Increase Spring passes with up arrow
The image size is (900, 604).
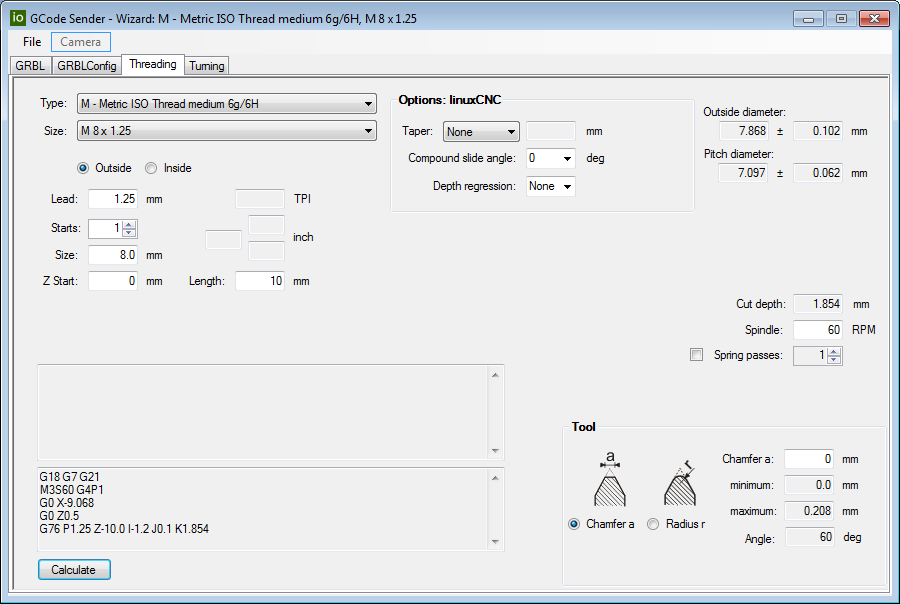(x=834, y=351)
